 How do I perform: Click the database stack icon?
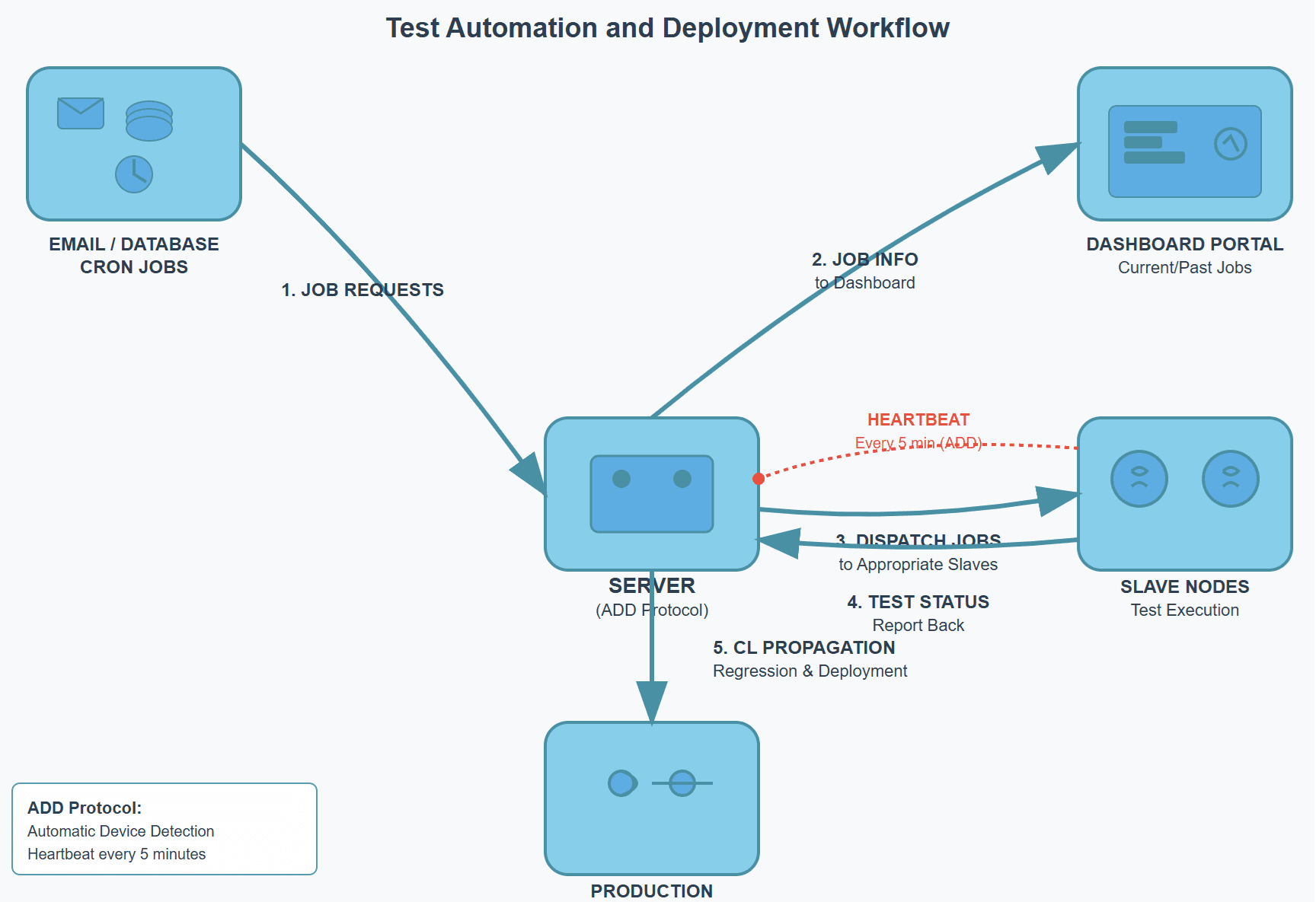149,121
